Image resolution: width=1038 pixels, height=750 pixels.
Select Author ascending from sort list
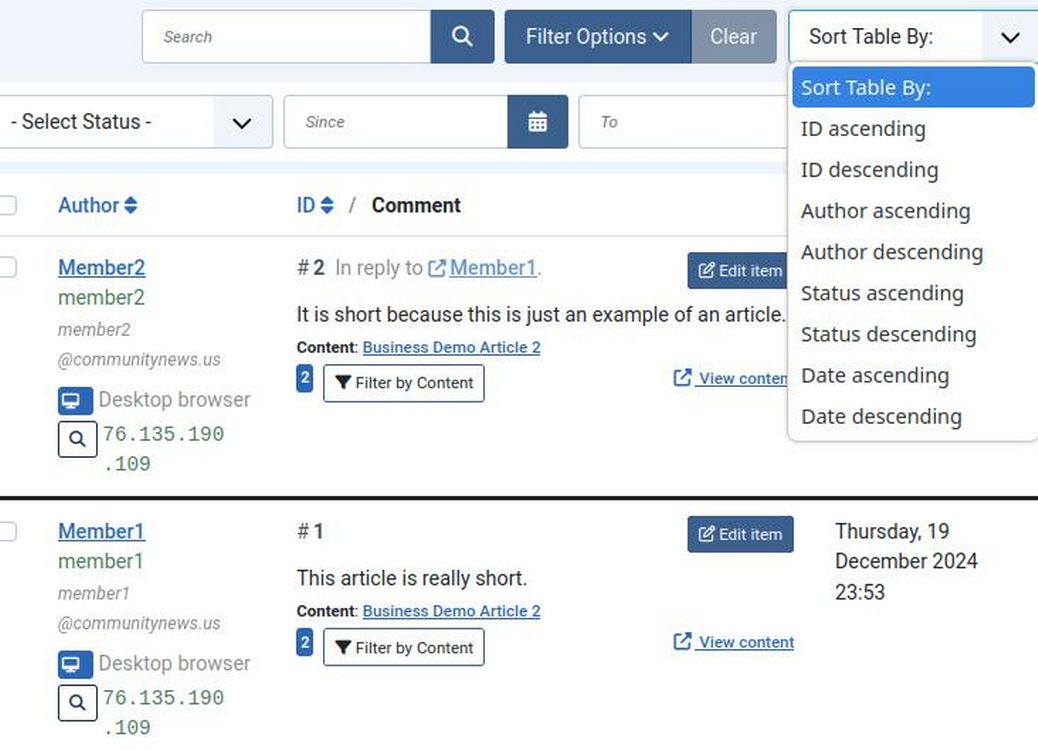coord(885,211)
